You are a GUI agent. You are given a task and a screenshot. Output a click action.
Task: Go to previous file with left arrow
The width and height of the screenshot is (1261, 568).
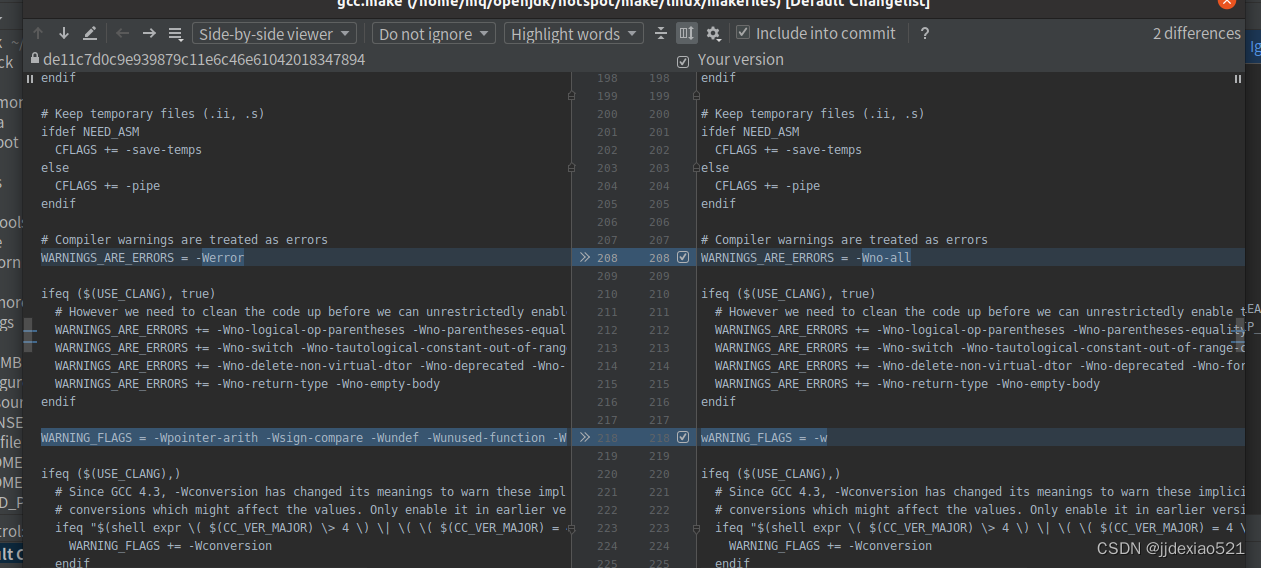(123, 33)
